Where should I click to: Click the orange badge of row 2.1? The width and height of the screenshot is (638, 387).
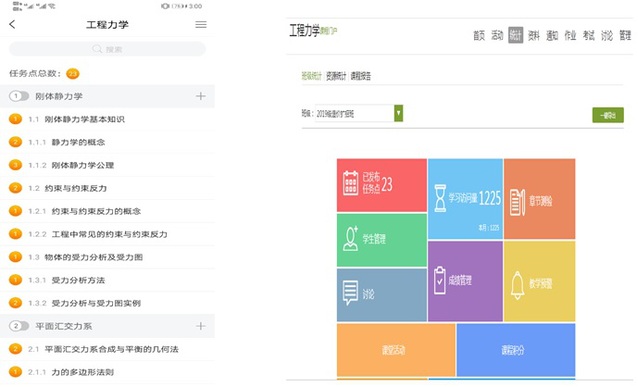pos(15,349)
